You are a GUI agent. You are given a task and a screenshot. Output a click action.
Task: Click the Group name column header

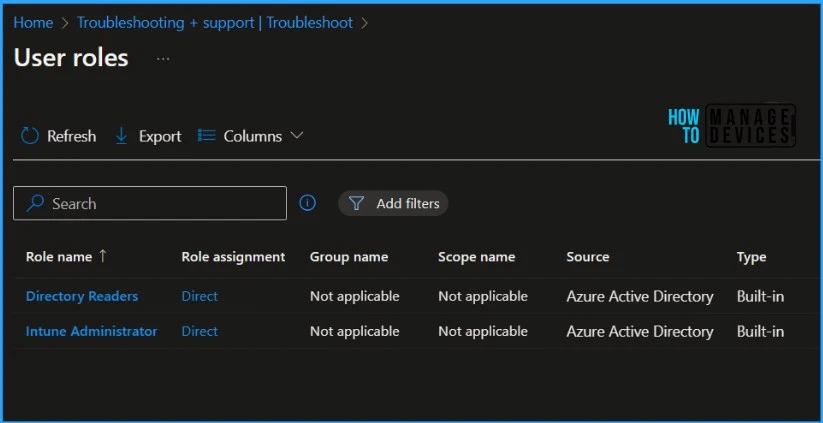point(349,257)
